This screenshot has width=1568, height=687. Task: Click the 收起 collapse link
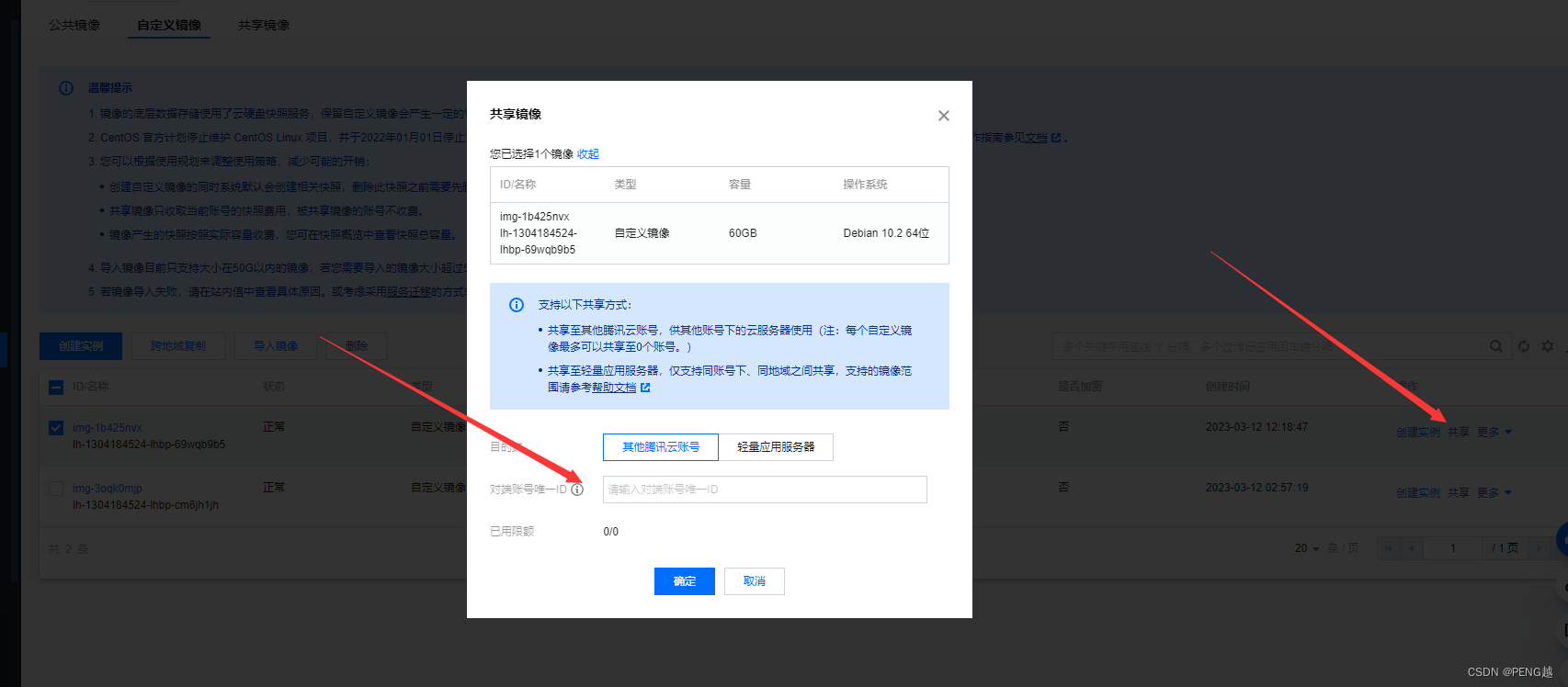pos(588,154)
